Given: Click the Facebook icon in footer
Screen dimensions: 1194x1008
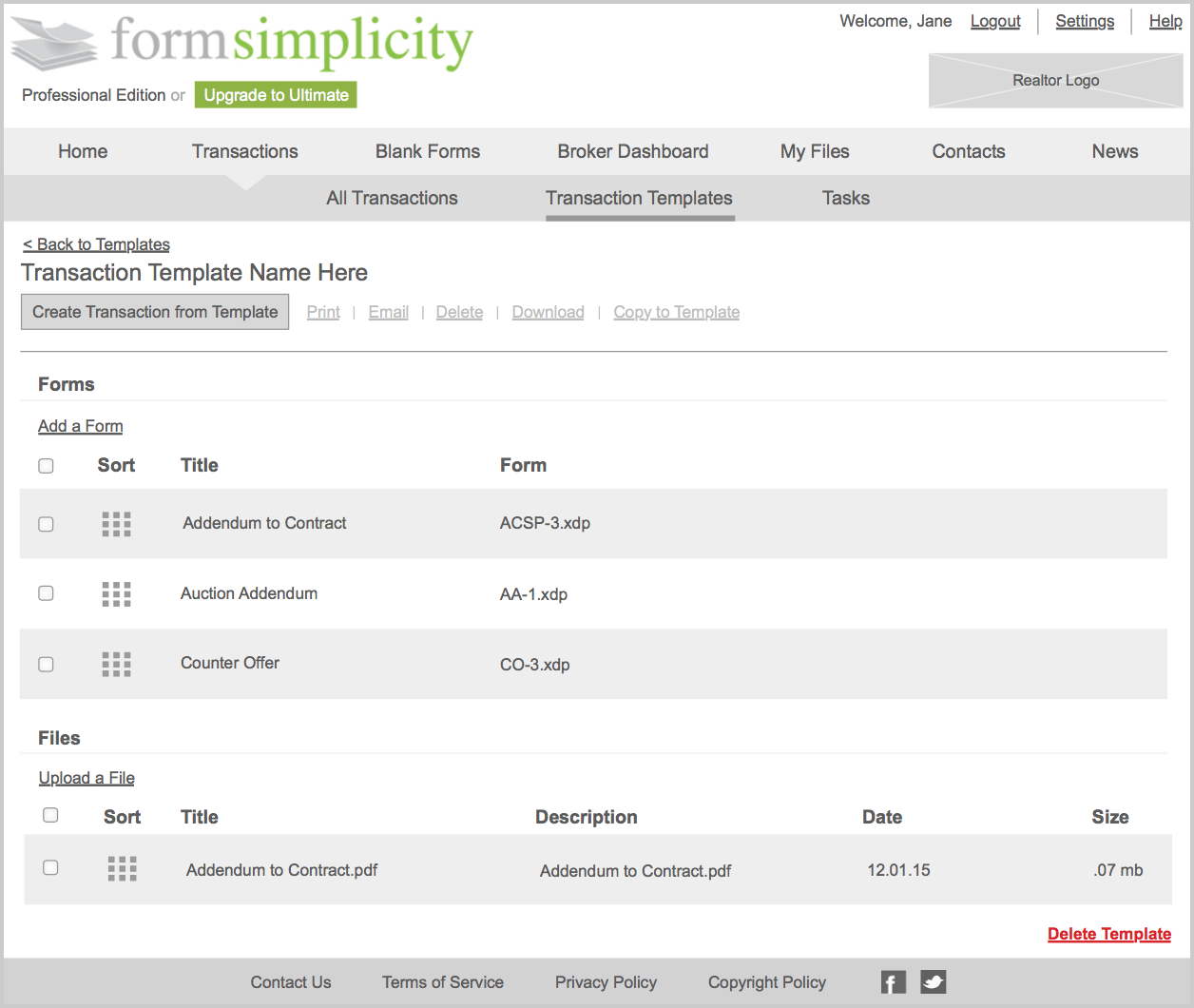Looking at the screenshot, I should click(x=893, y=982).
